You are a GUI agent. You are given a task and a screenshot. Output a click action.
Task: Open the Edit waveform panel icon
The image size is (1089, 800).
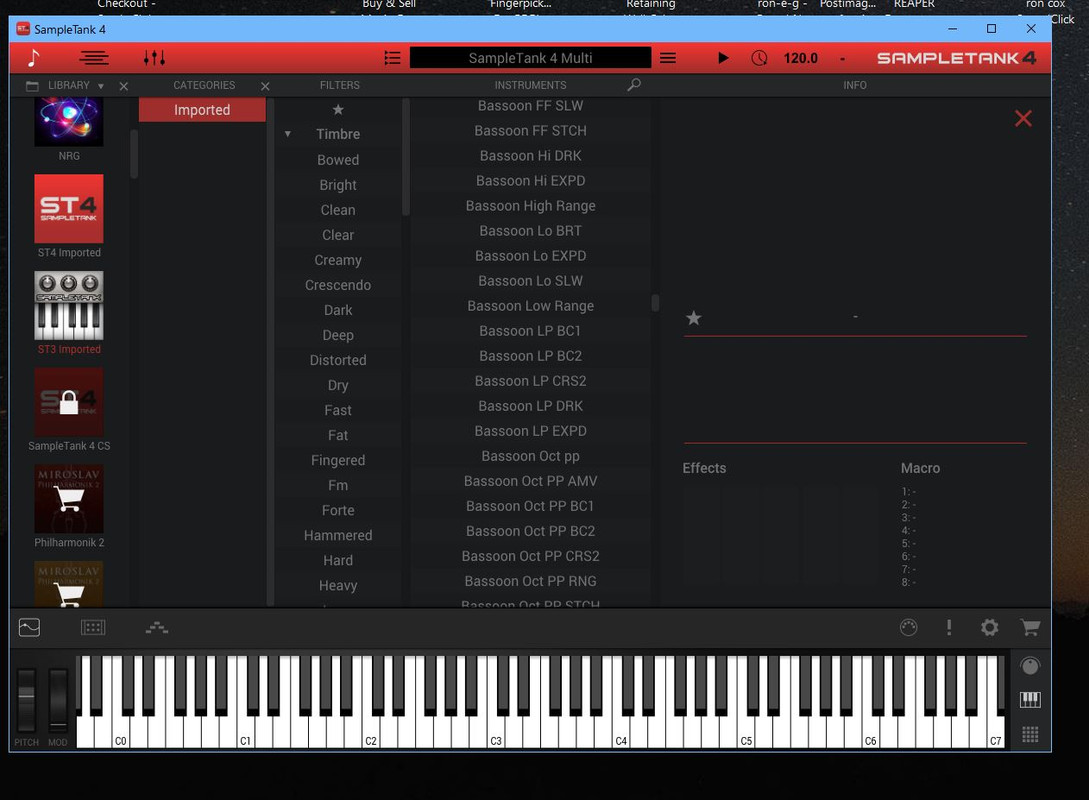pos(29,628)
